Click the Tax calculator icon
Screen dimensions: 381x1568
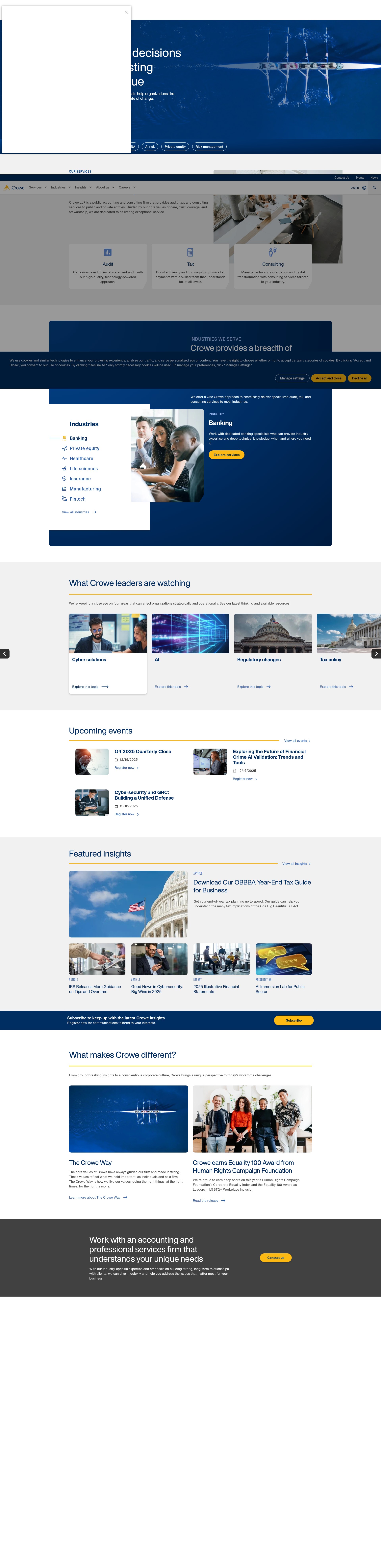[x=190, y=252]
